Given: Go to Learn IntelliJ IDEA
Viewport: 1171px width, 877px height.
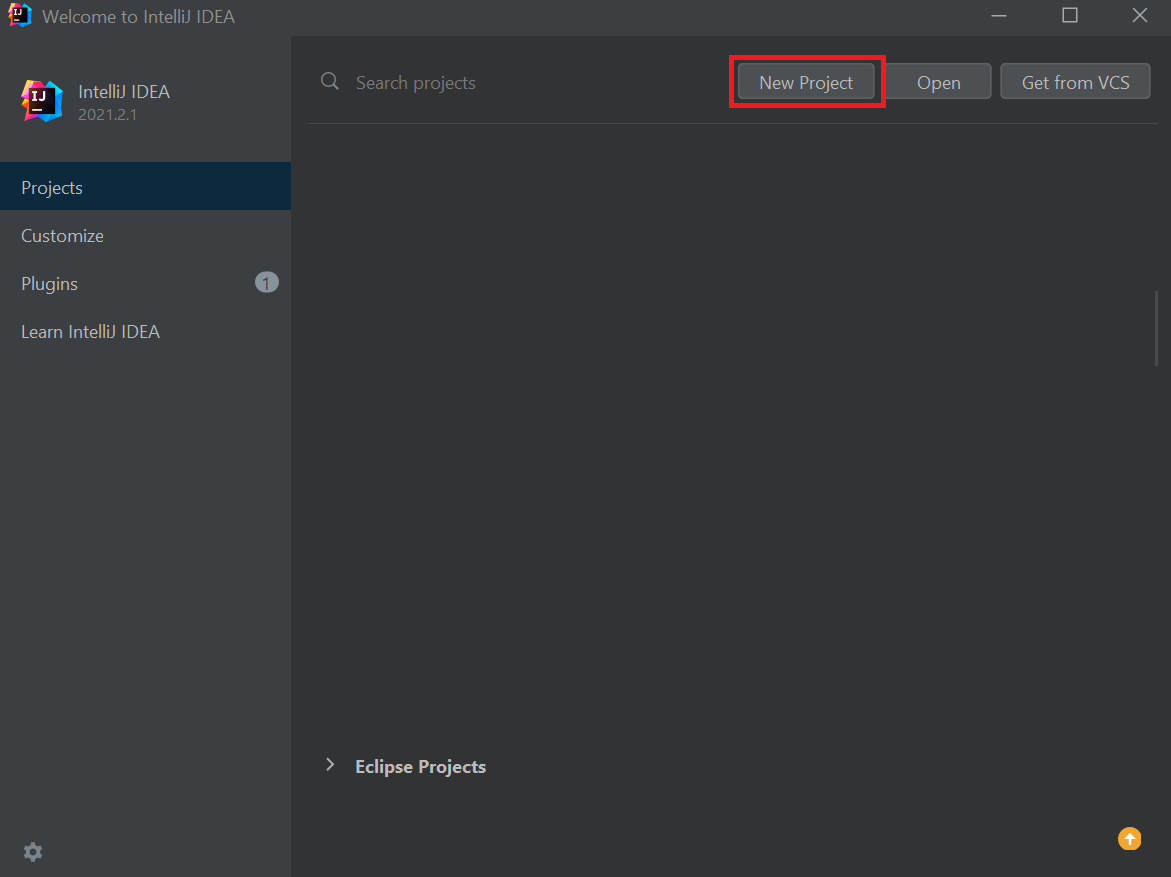Looking at the screenshot, I should pos(146,331).
